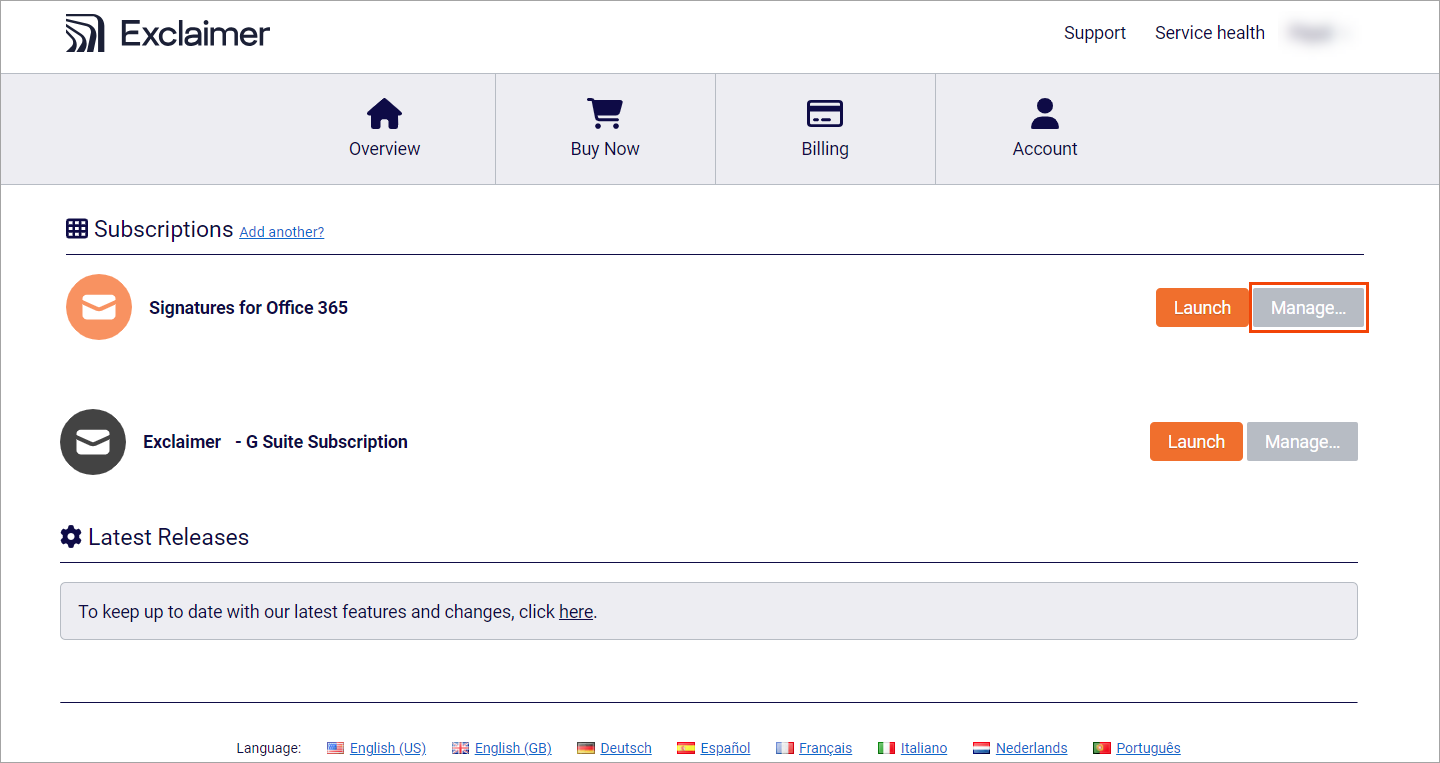The image size is (1440, 763).
Task: Click the Dutch flag beside Nederlands
Action: click(981, 747)
